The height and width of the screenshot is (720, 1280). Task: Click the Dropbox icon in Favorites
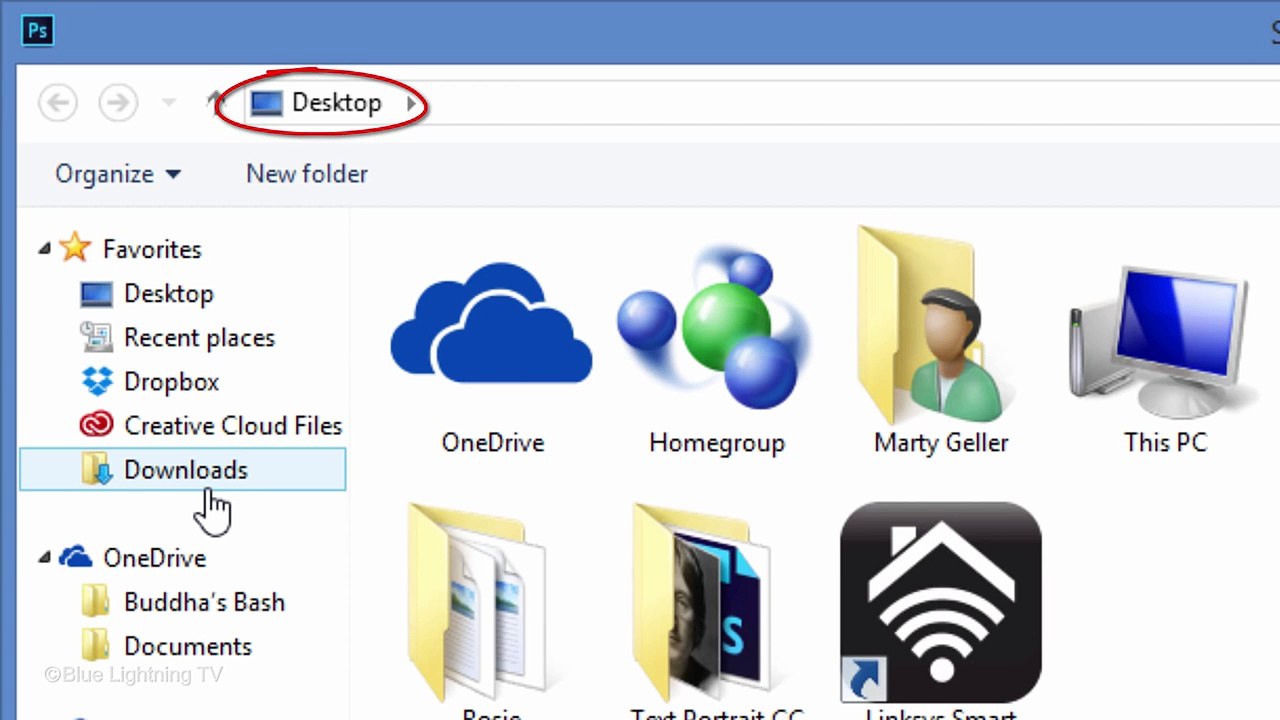point(96,382)
